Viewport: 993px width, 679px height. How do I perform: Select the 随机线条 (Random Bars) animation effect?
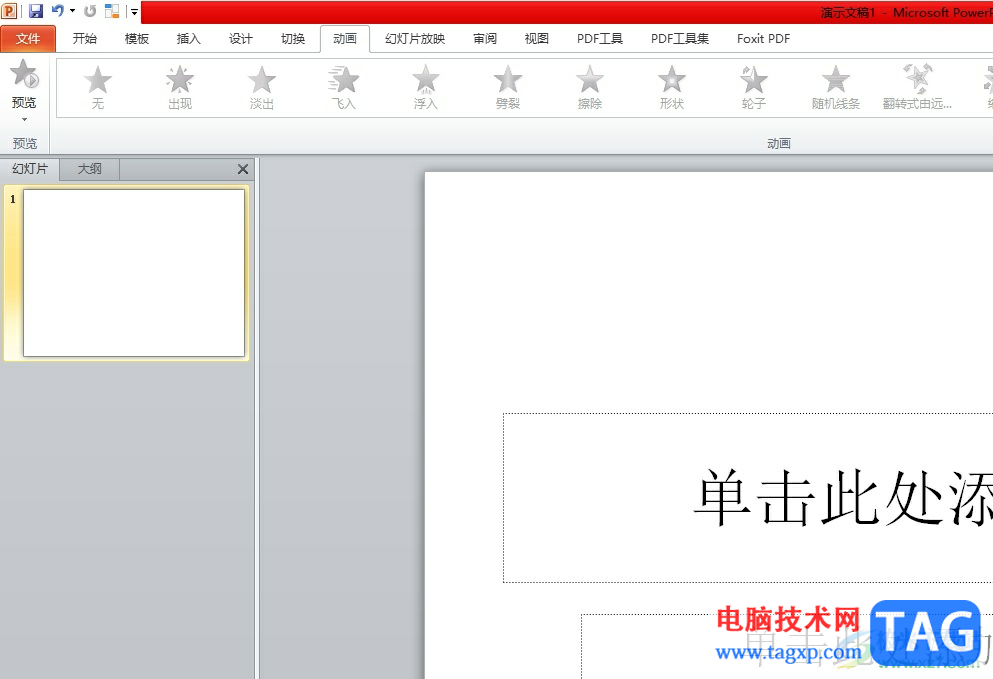coord(836,87)
